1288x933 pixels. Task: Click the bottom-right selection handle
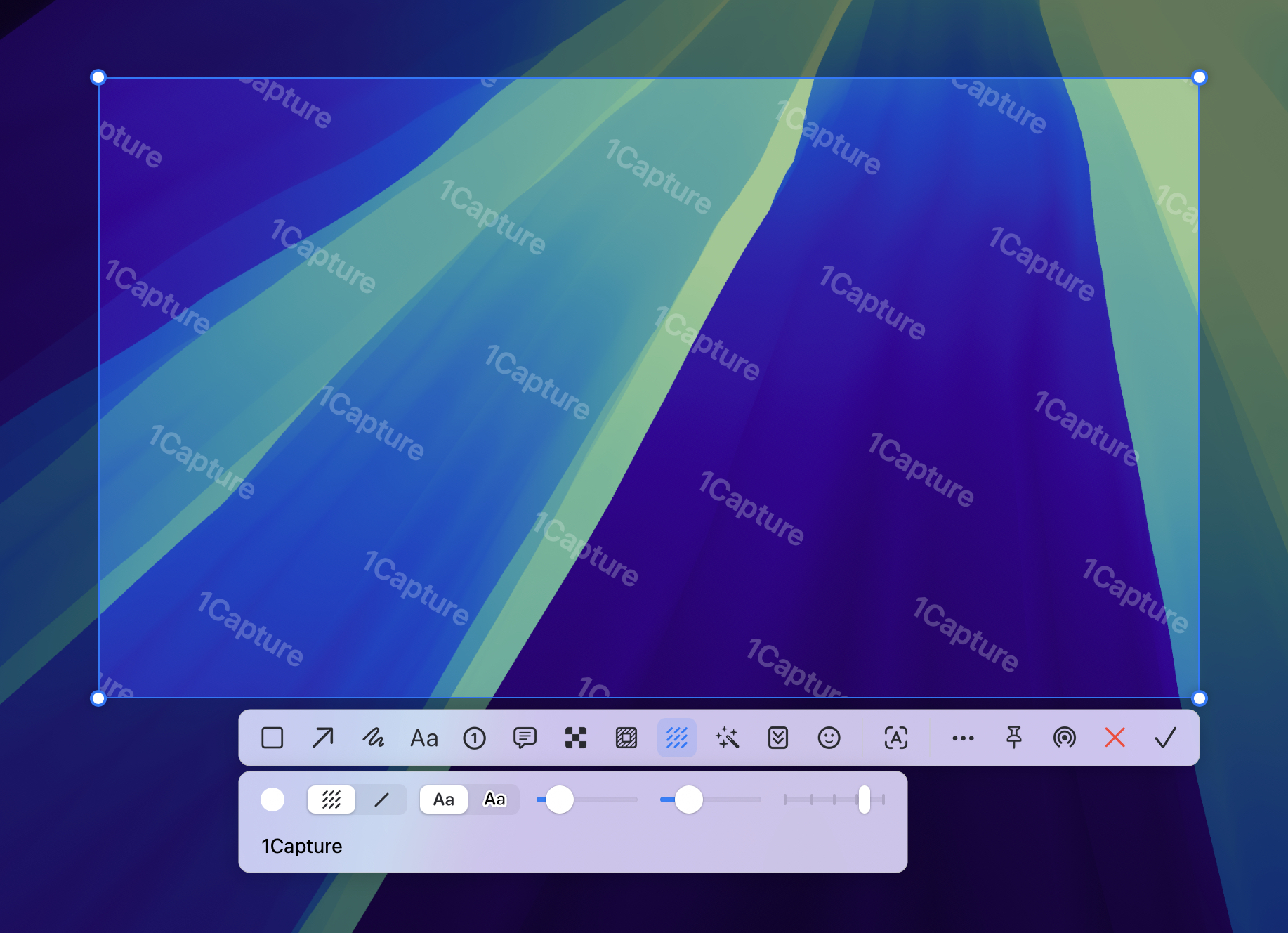click(x=1200, y=698)
